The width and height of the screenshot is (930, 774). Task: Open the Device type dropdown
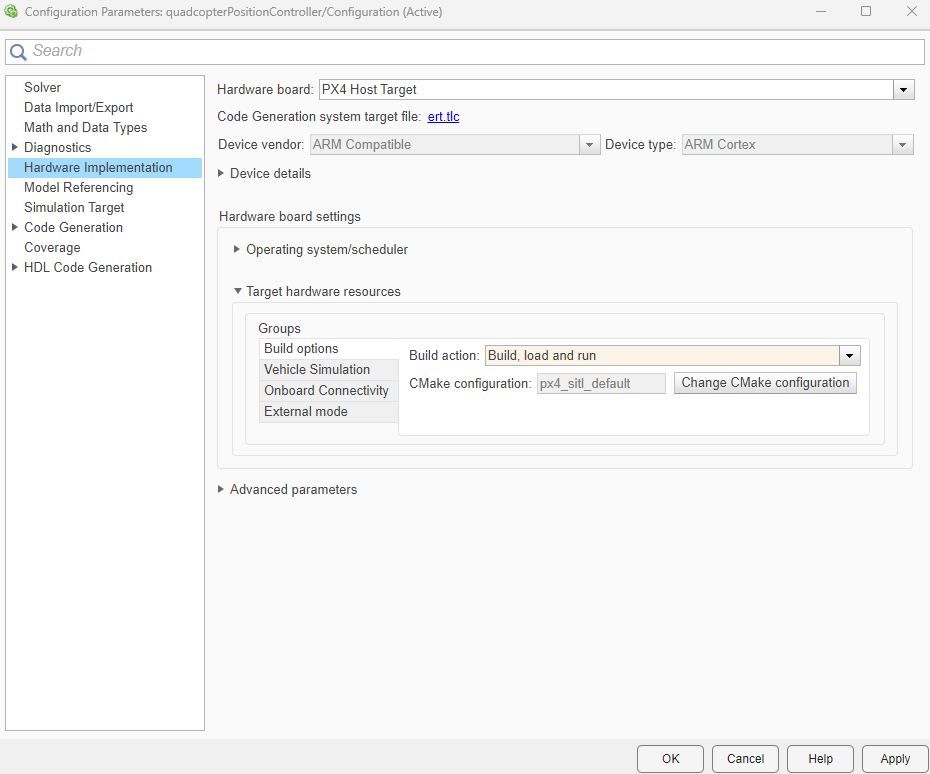[x=903, y=144]
